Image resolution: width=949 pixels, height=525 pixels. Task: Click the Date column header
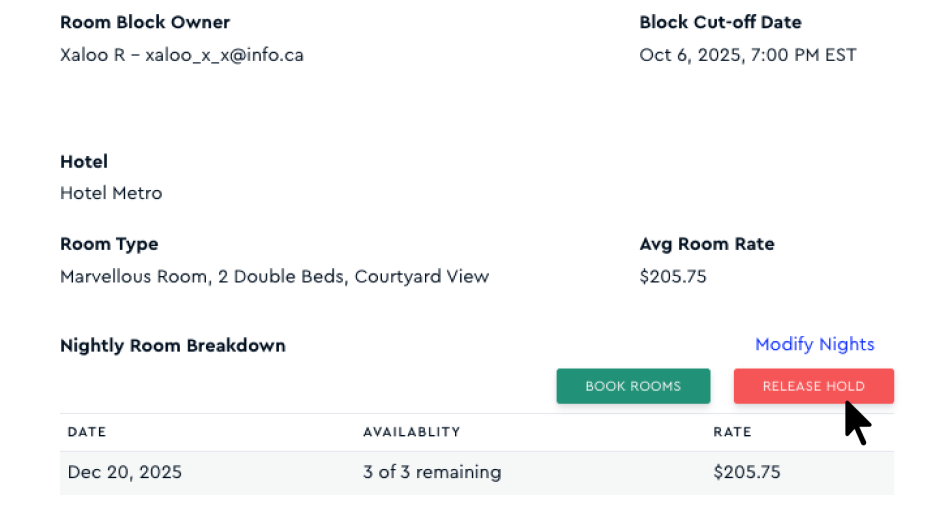tap(87, 432)
